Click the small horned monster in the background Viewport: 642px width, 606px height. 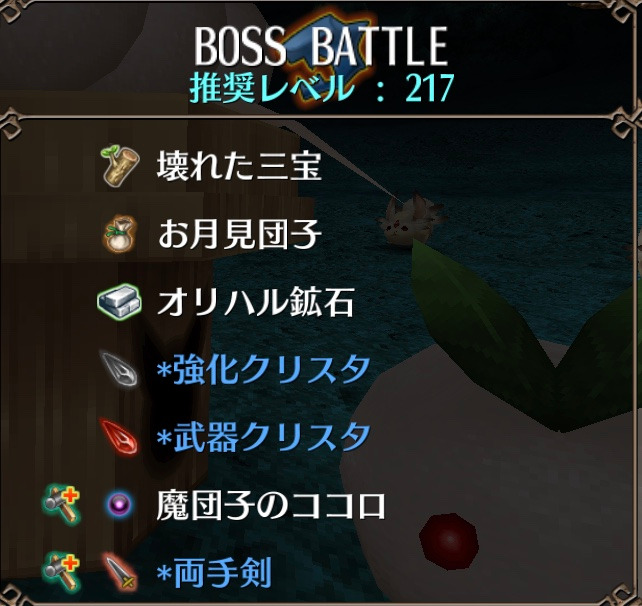click(x=410, y=220)
